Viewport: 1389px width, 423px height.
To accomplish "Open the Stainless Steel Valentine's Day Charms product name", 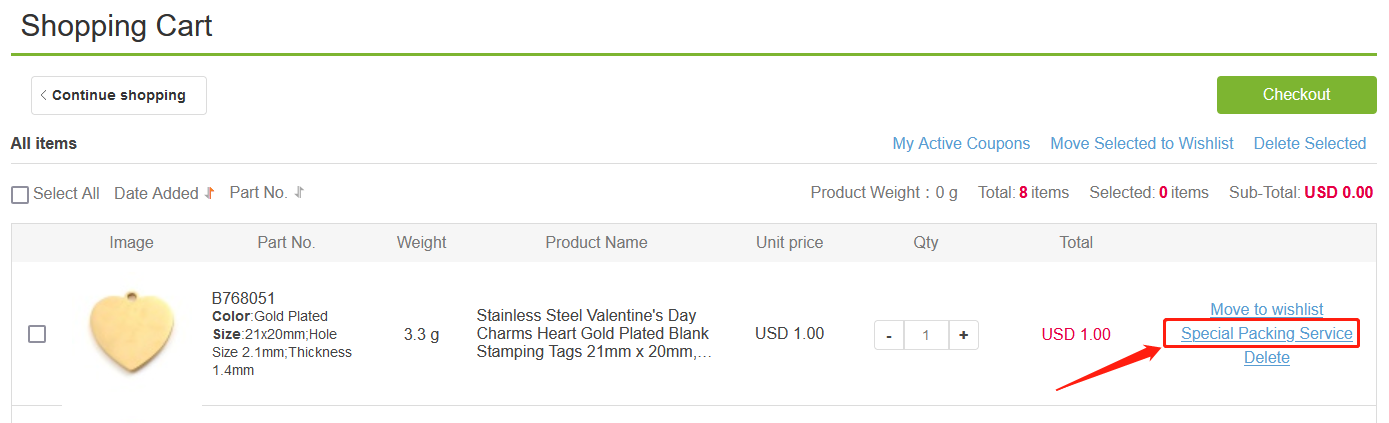I will [595, 334].
